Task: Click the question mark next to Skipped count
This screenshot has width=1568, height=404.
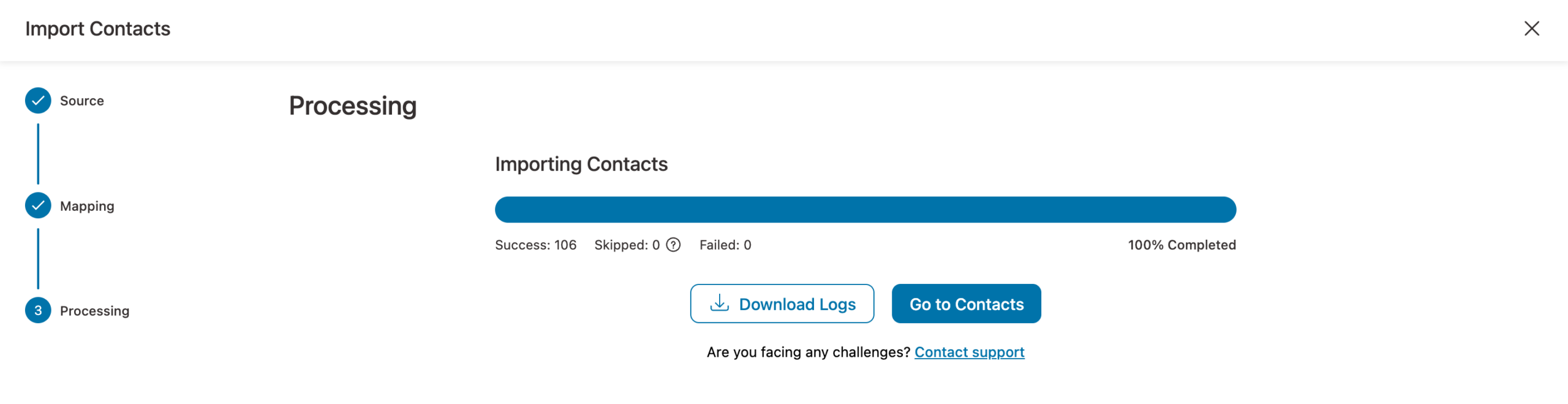Action: click(674, 245)
